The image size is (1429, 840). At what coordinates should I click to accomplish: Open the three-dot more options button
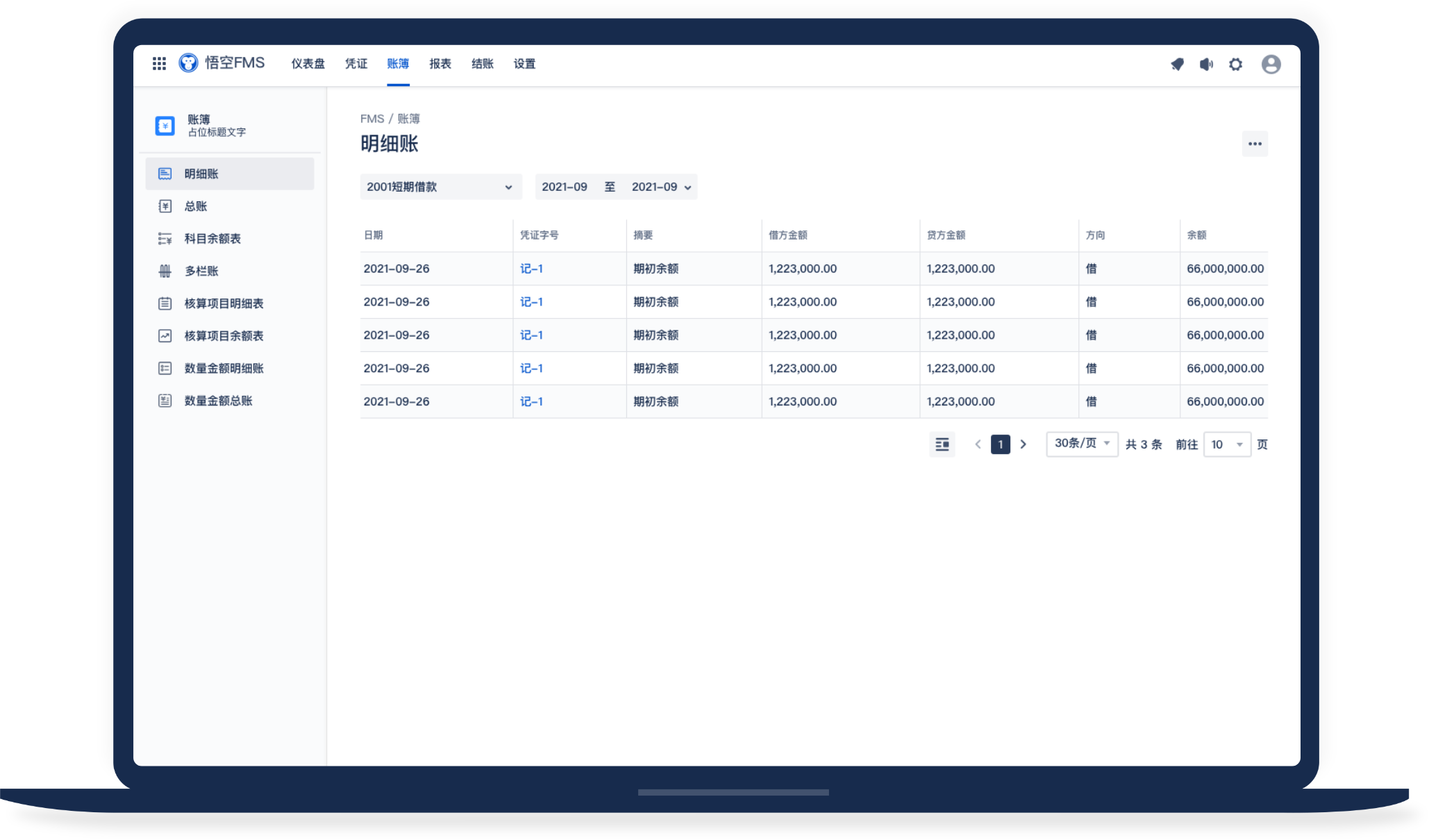pos(1254,144)
